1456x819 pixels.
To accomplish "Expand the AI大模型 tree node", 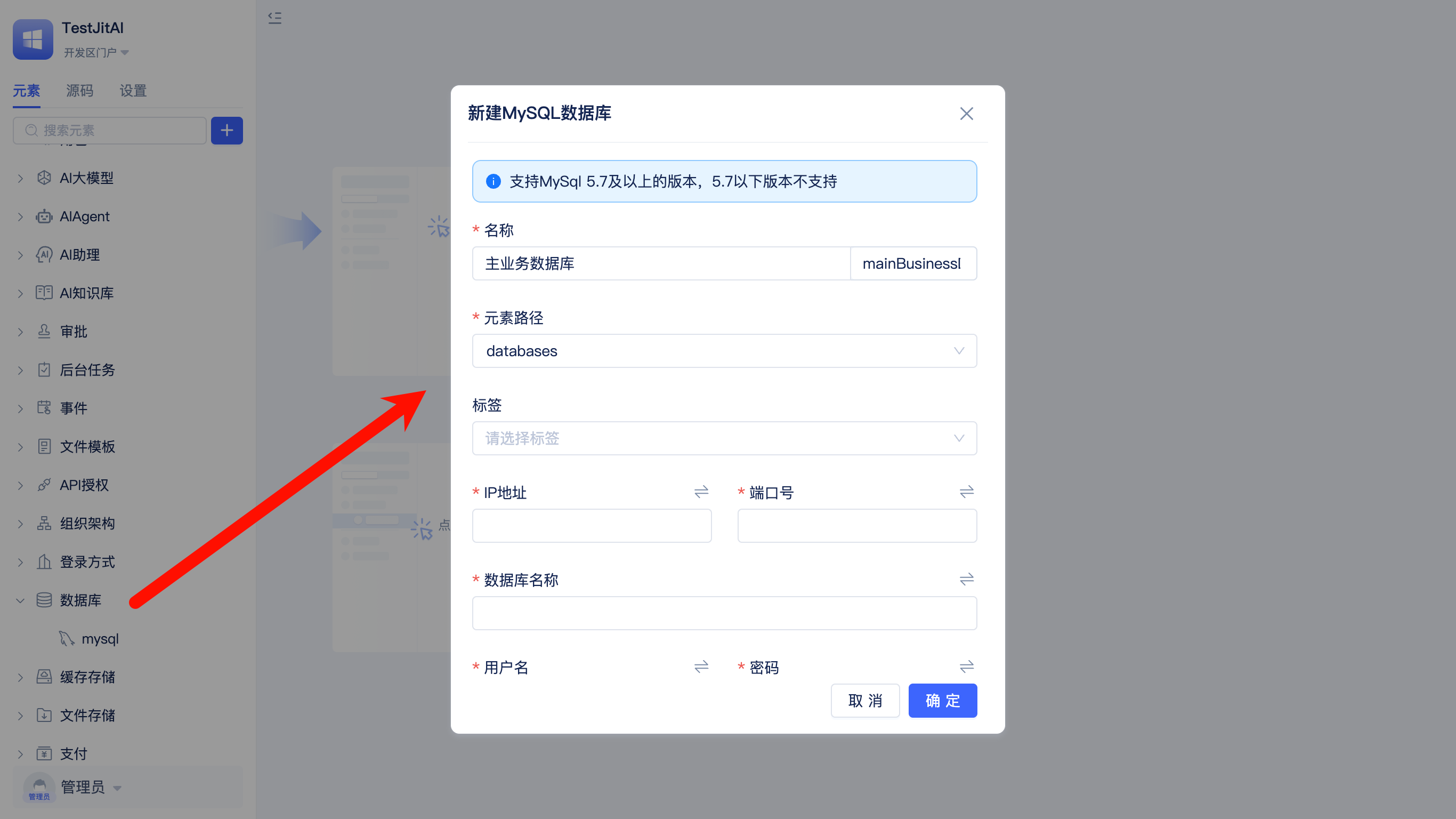I will pos(20,178).
